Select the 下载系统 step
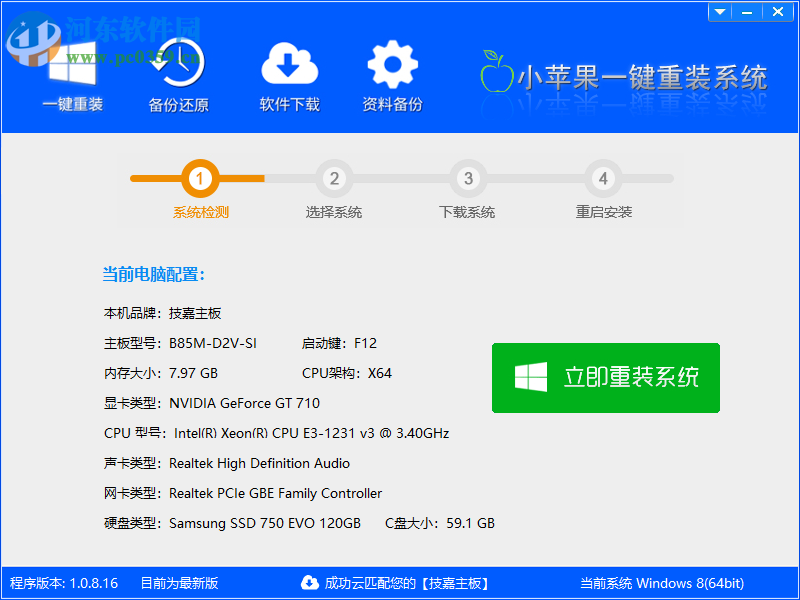 [466, 212]
